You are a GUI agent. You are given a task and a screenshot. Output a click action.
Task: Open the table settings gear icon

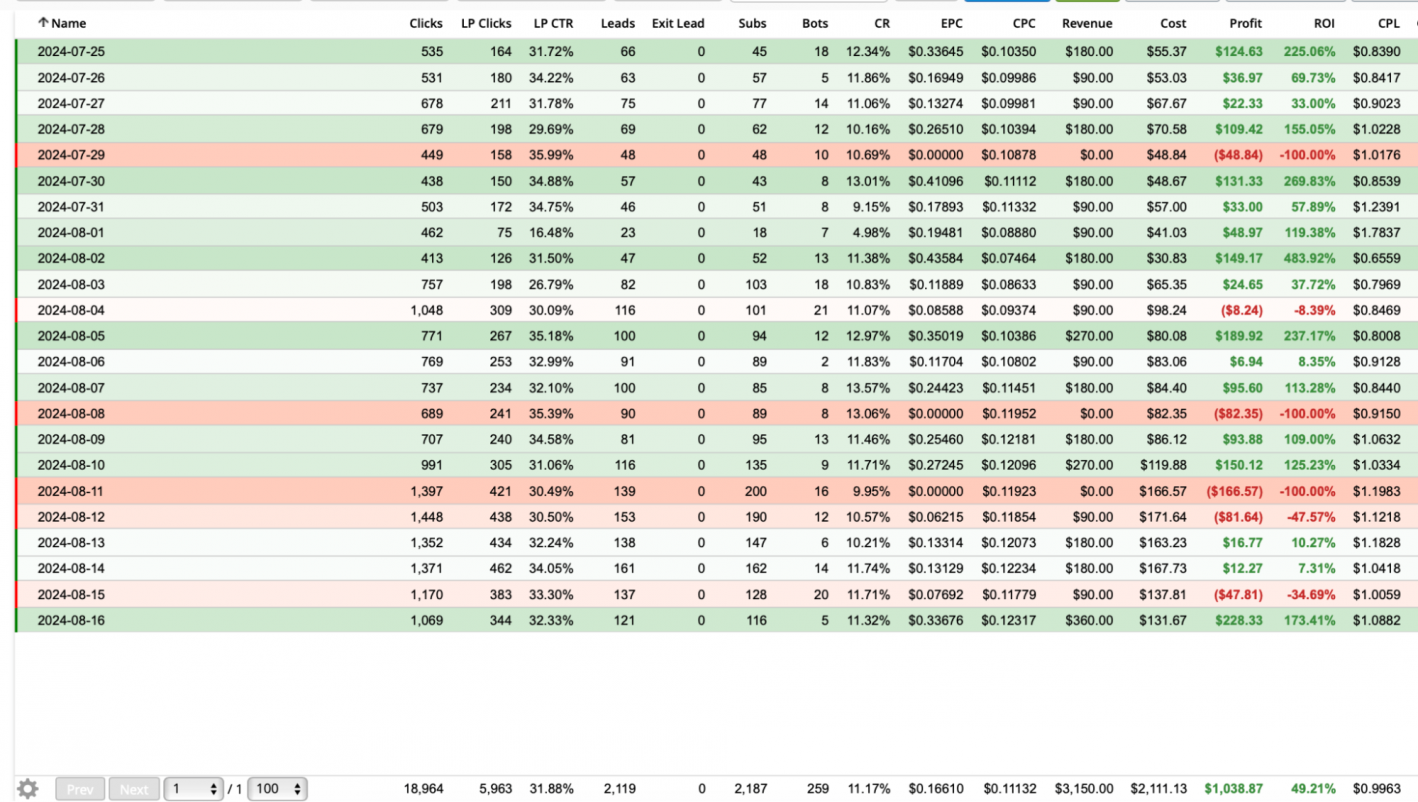click(28, 789)
